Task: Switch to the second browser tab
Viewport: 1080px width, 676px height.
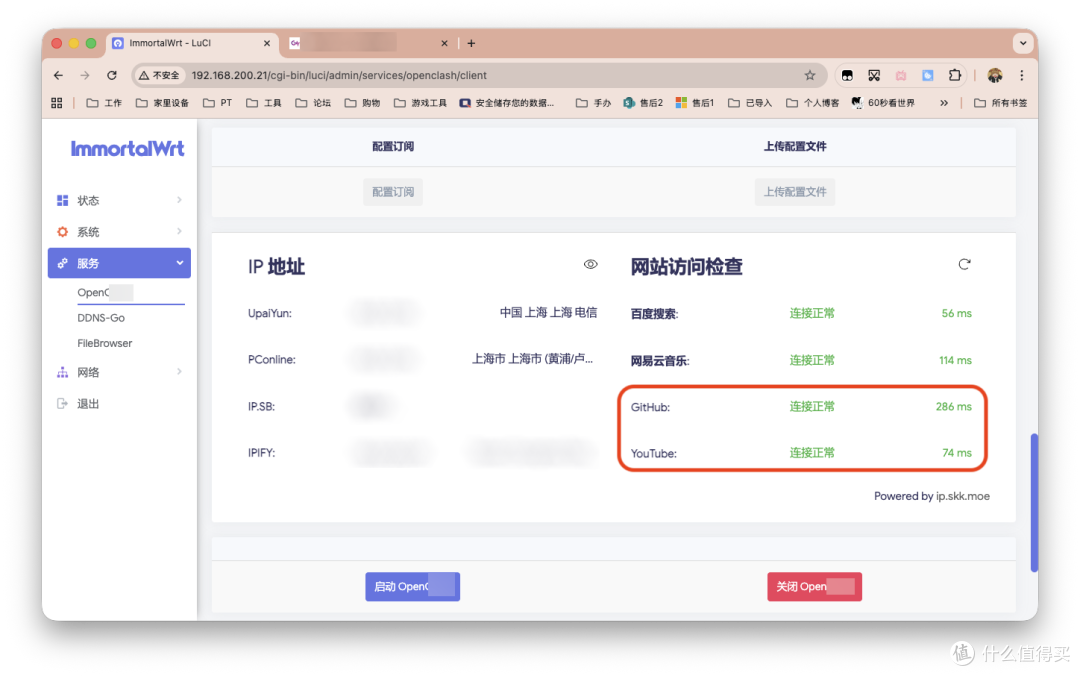Action: (x=368, y=43)
